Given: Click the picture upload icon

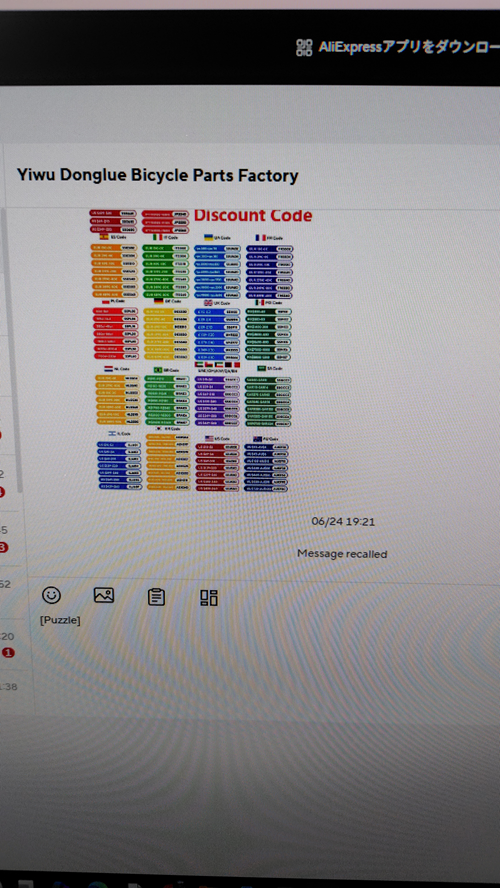Looking at the screenshot, I should [x=104, y=595].
